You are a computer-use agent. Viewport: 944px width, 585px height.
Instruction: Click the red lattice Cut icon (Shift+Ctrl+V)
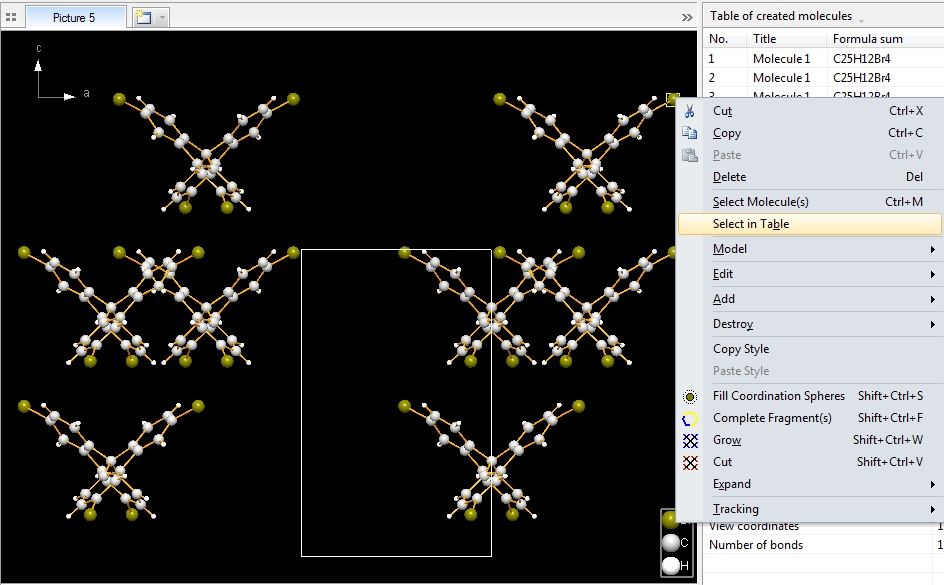click(x=689, y=462)
